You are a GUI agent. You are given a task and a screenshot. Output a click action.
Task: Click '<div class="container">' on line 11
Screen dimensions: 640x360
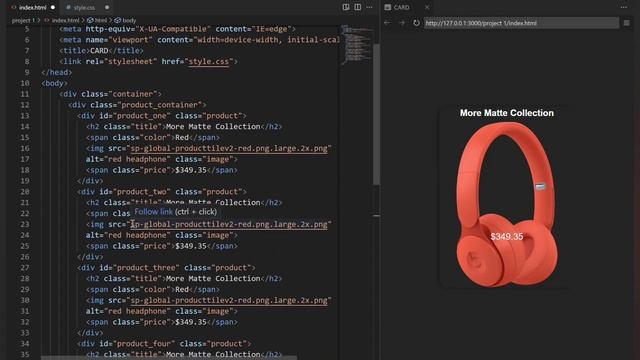[x=110, y=94]
